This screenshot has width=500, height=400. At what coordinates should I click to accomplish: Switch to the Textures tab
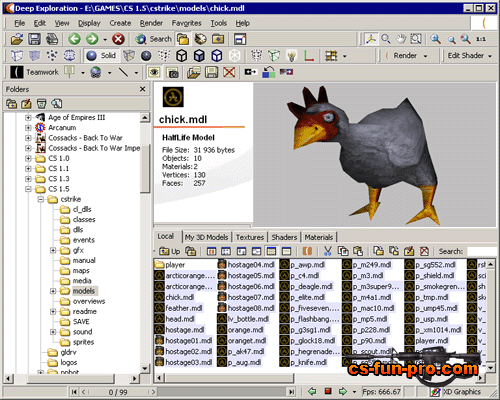point(250,237)
